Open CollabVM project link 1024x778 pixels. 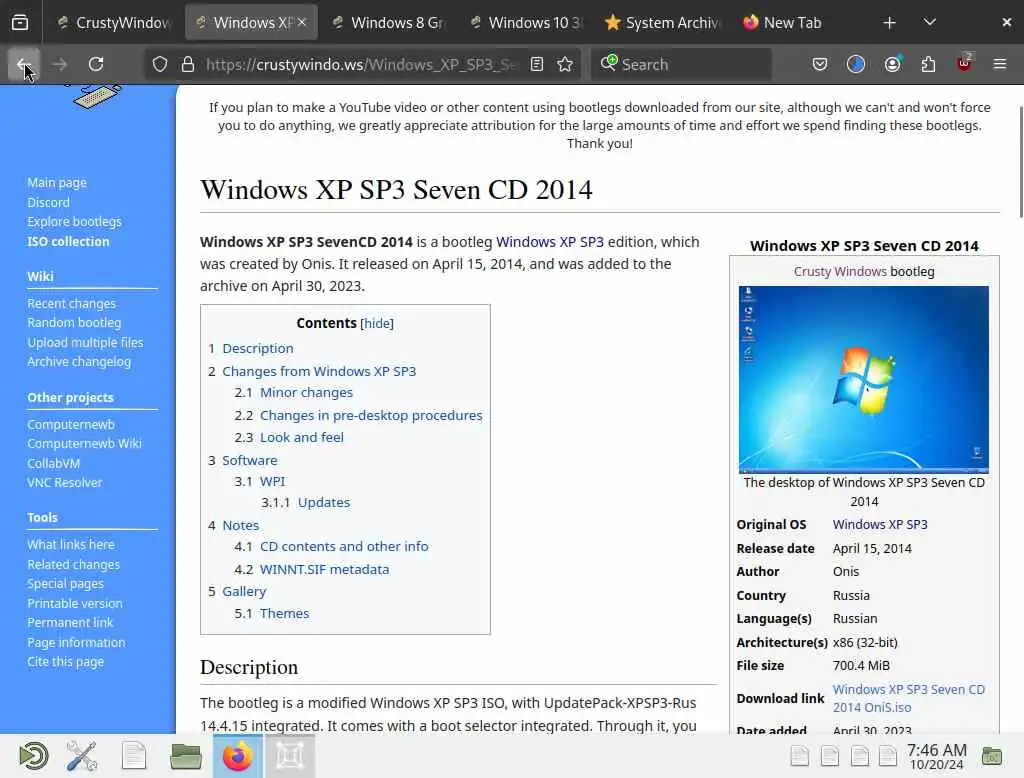click(x=54, y=463)
